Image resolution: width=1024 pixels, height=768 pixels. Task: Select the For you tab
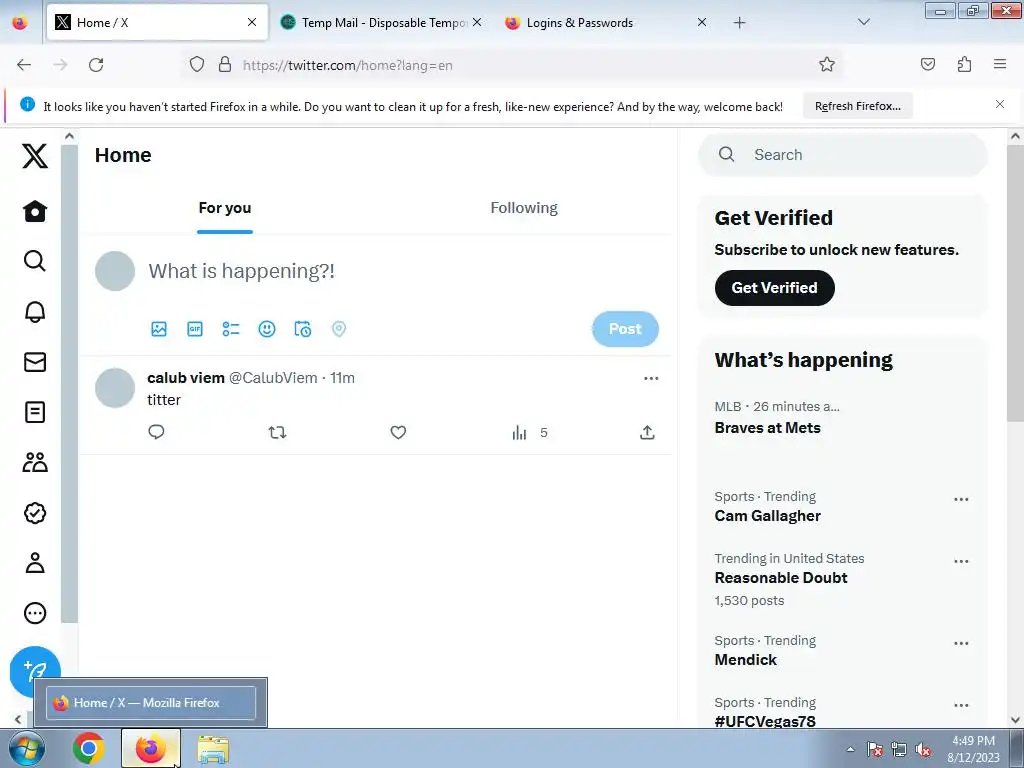pos(225,208)
